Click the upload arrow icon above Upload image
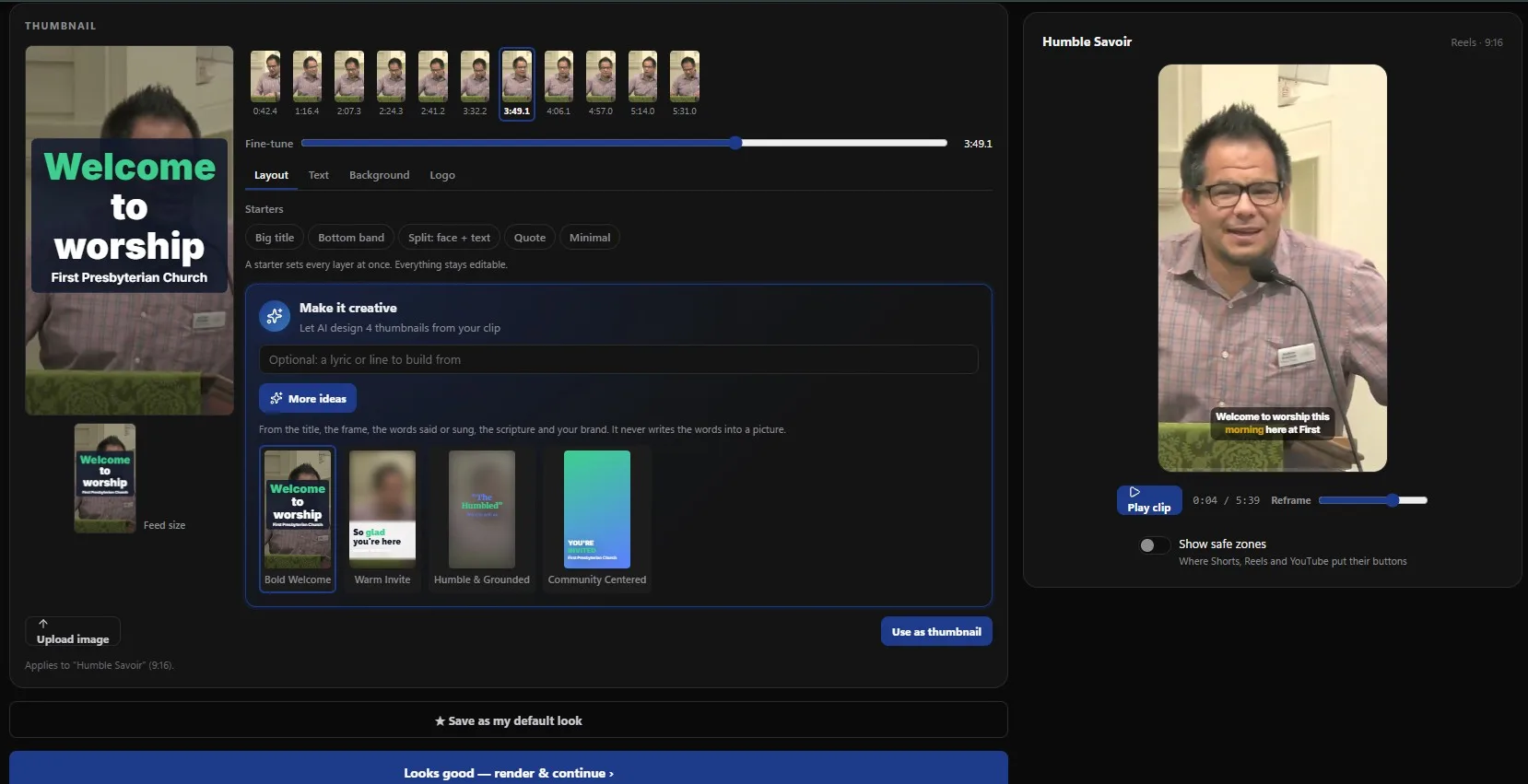 coord(43,624)
